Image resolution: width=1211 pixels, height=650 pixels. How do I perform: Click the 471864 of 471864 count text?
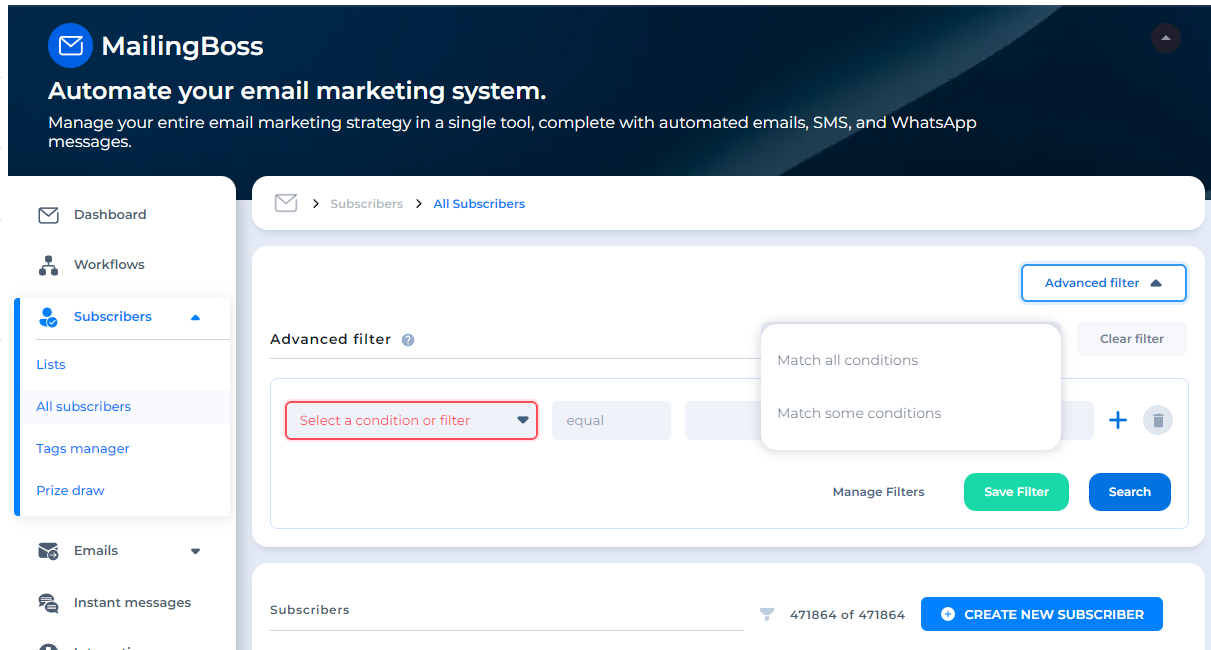pos(847,615)
